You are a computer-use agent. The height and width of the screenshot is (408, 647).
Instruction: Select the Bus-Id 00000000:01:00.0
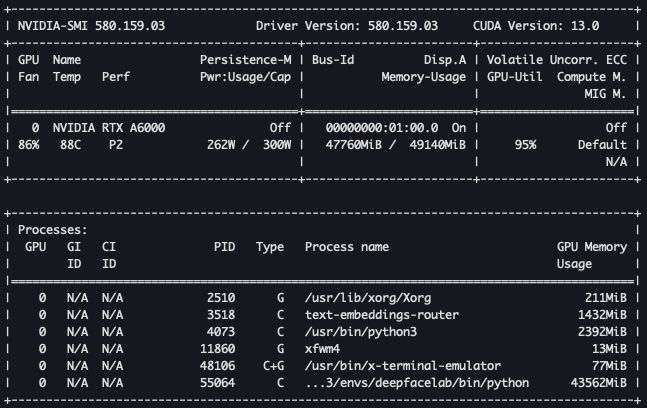(x=382, y=128)
